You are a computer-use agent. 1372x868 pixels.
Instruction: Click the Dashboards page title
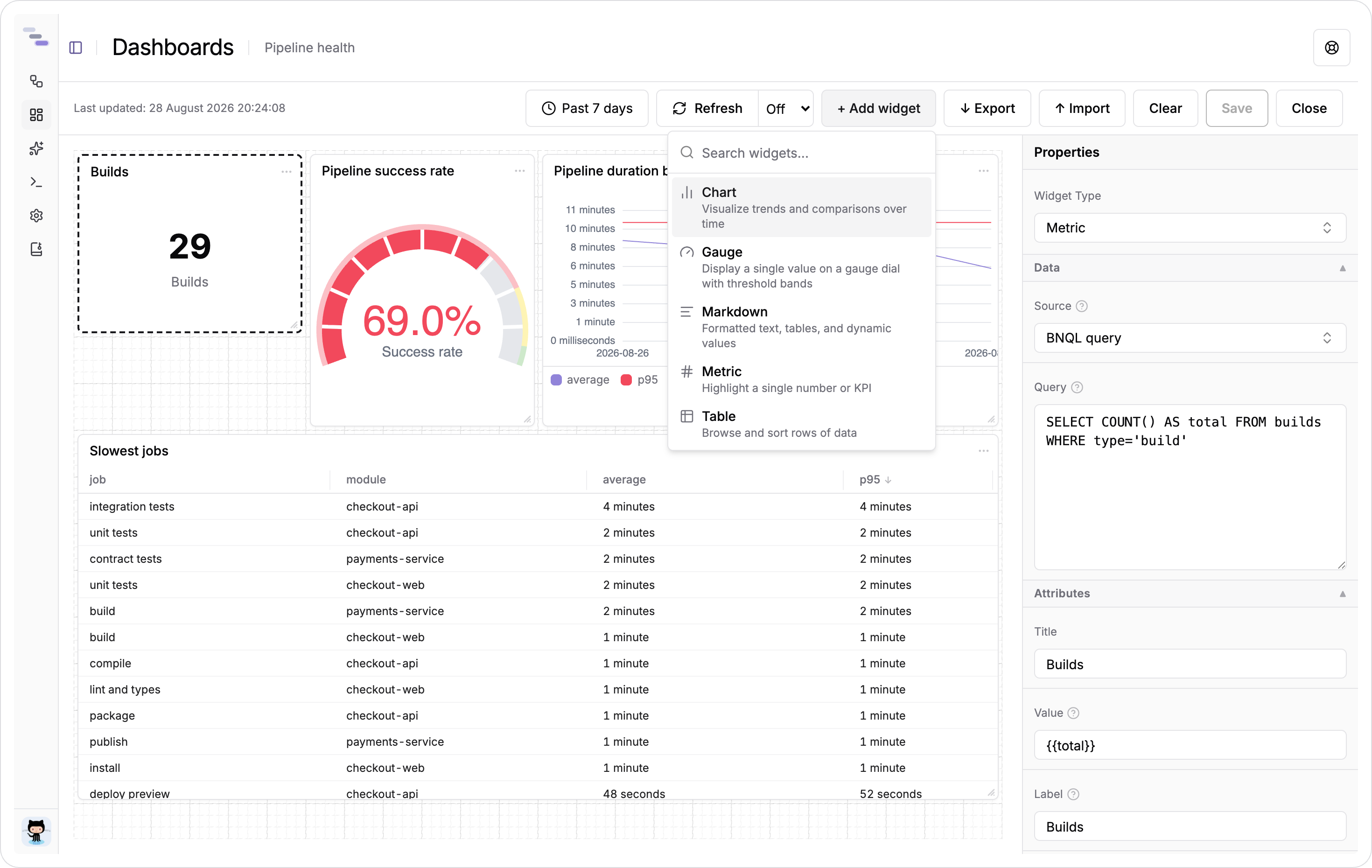pyautogui.click(x=173, y=47)
